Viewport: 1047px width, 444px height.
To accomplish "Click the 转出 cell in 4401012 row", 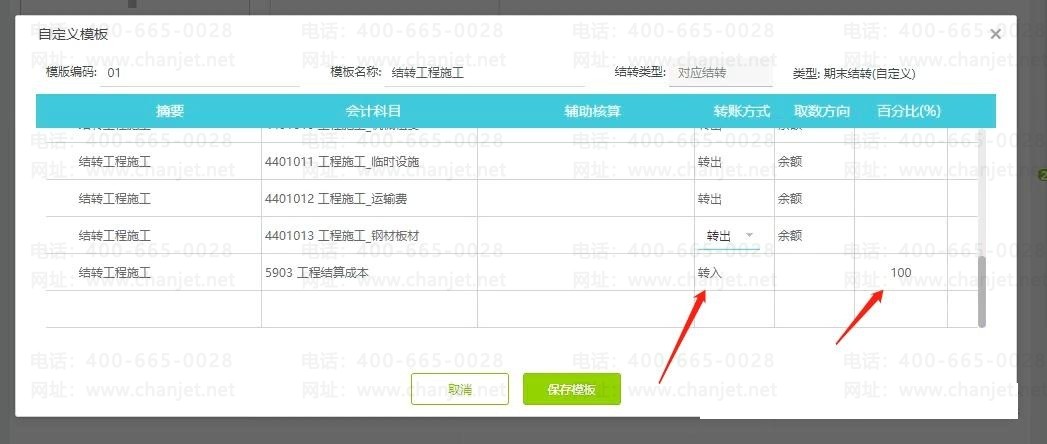I will tap(734, 198).
